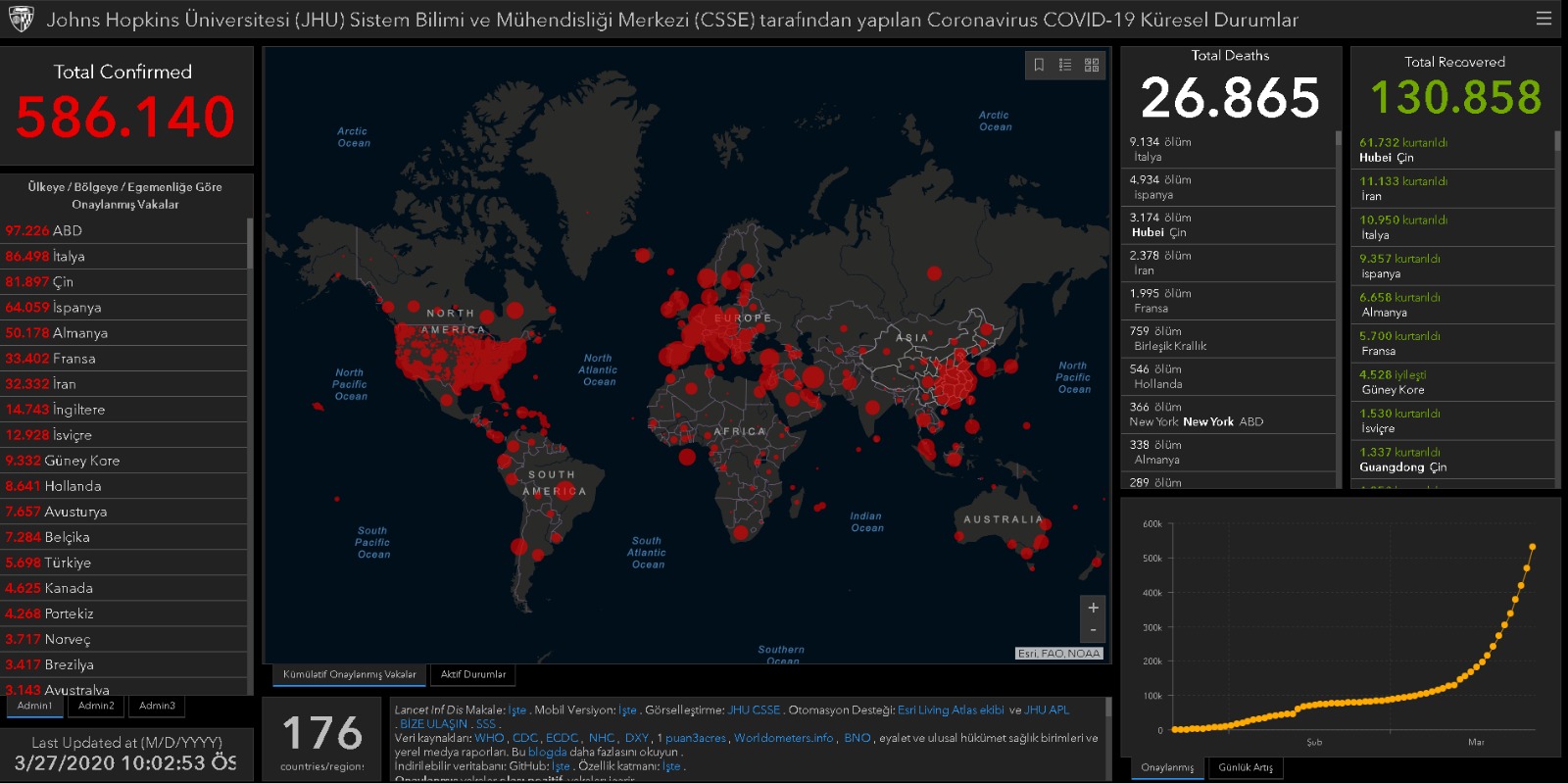The image size is (1568, 783).
Task: Select Avusturya row with 7.657 cases
Action: (123, 511)
